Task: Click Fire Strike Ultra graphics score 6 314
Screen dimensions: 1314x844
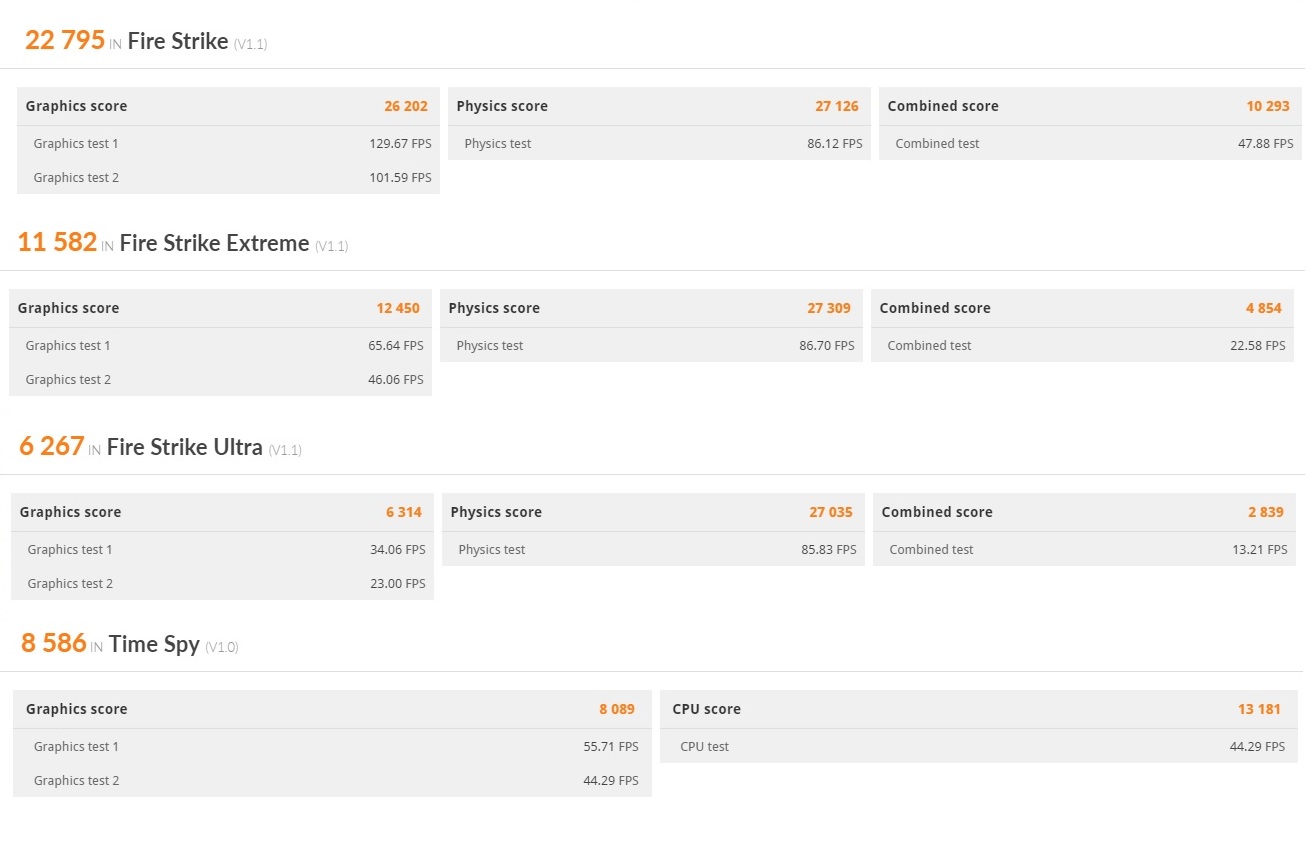Action: click(x=404, y=512)
